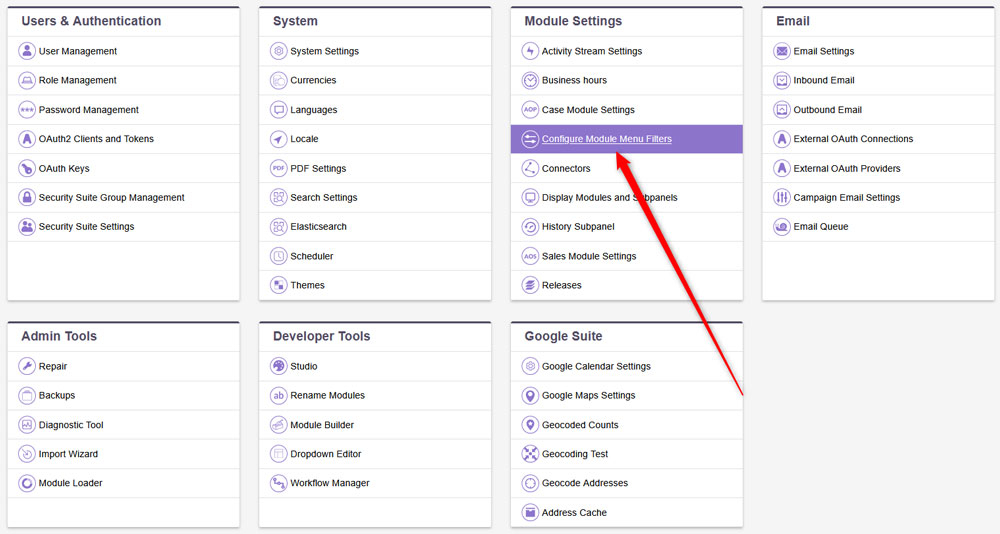Open the Backups page
The height and width of the screenshot is (534, 1000).
point(57,396)
